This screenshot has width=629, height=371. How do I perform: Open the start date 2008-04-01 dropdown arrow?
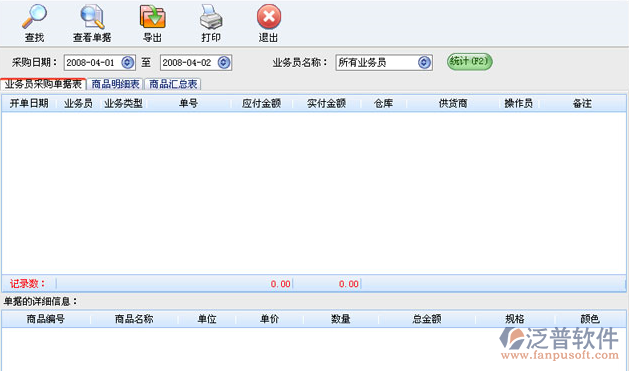click(x=128, y=63)
